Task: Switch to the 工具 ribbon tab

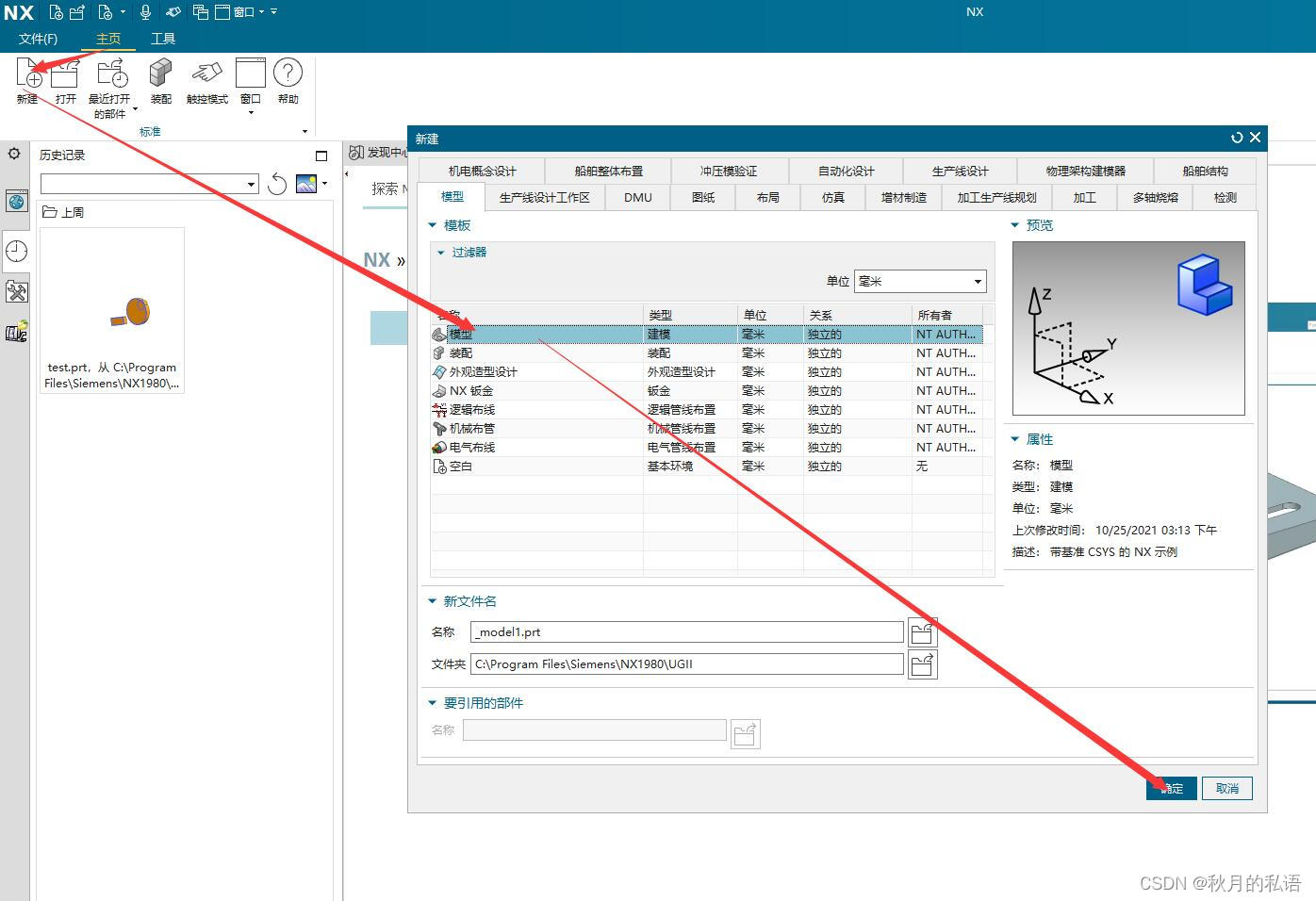Action: click(163, 39)
